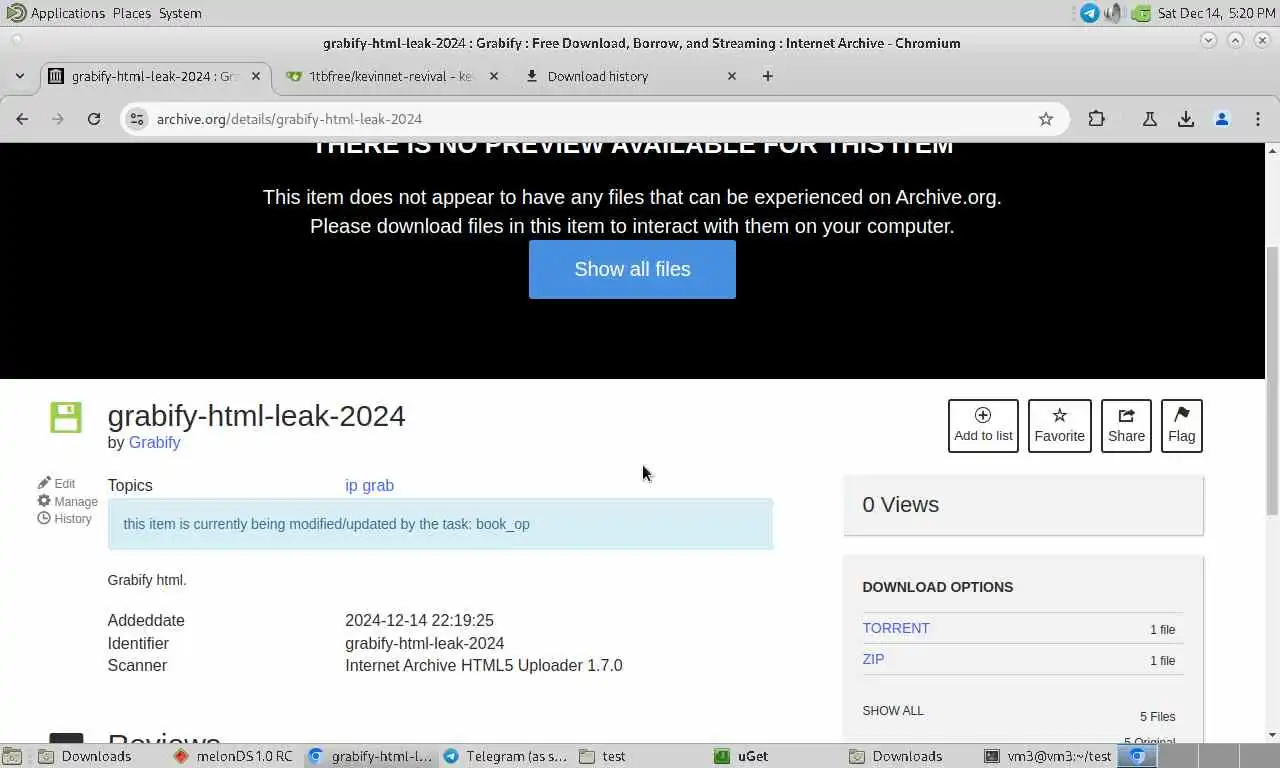Screen dimensions: 1280x768
Task: Switch to the Telegram taskbar window
Action: pyautogui.click(x=505, y=756)
